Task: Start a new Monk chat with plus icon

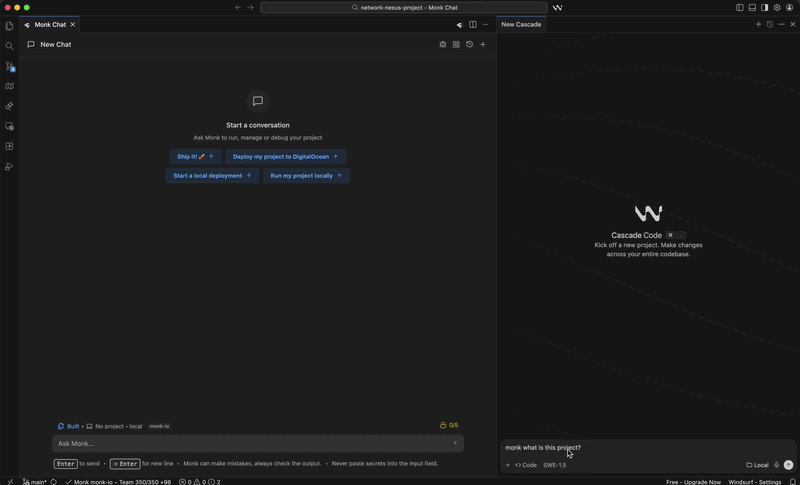Action: coord(483,44)
